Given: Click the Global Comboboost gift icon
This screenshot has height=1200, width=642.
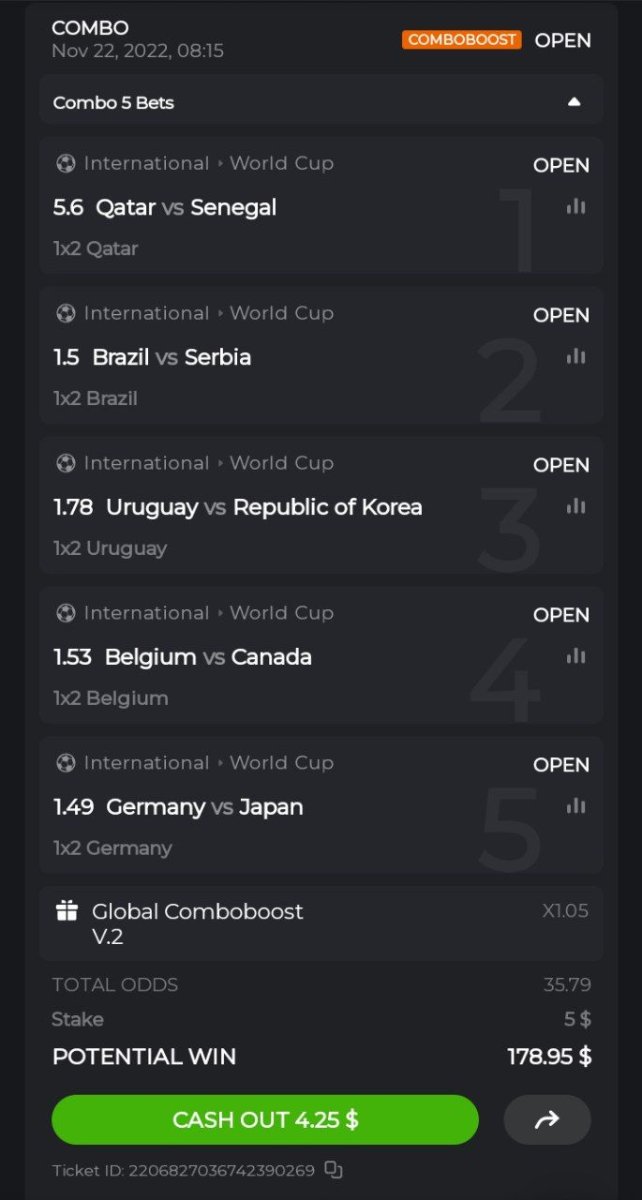Looking at the screenshot, I should point(67,911).
